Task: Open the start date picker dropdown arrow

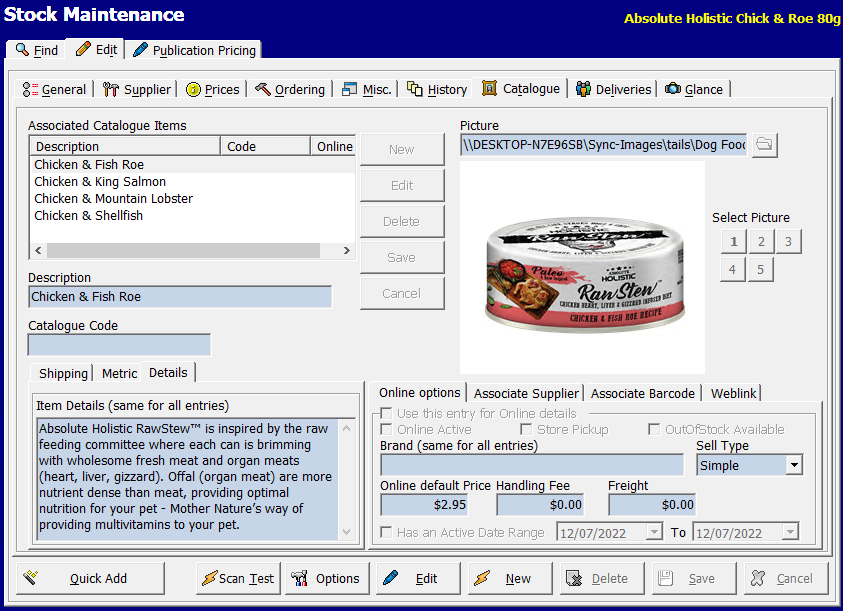Action: [x=653, y=533]
